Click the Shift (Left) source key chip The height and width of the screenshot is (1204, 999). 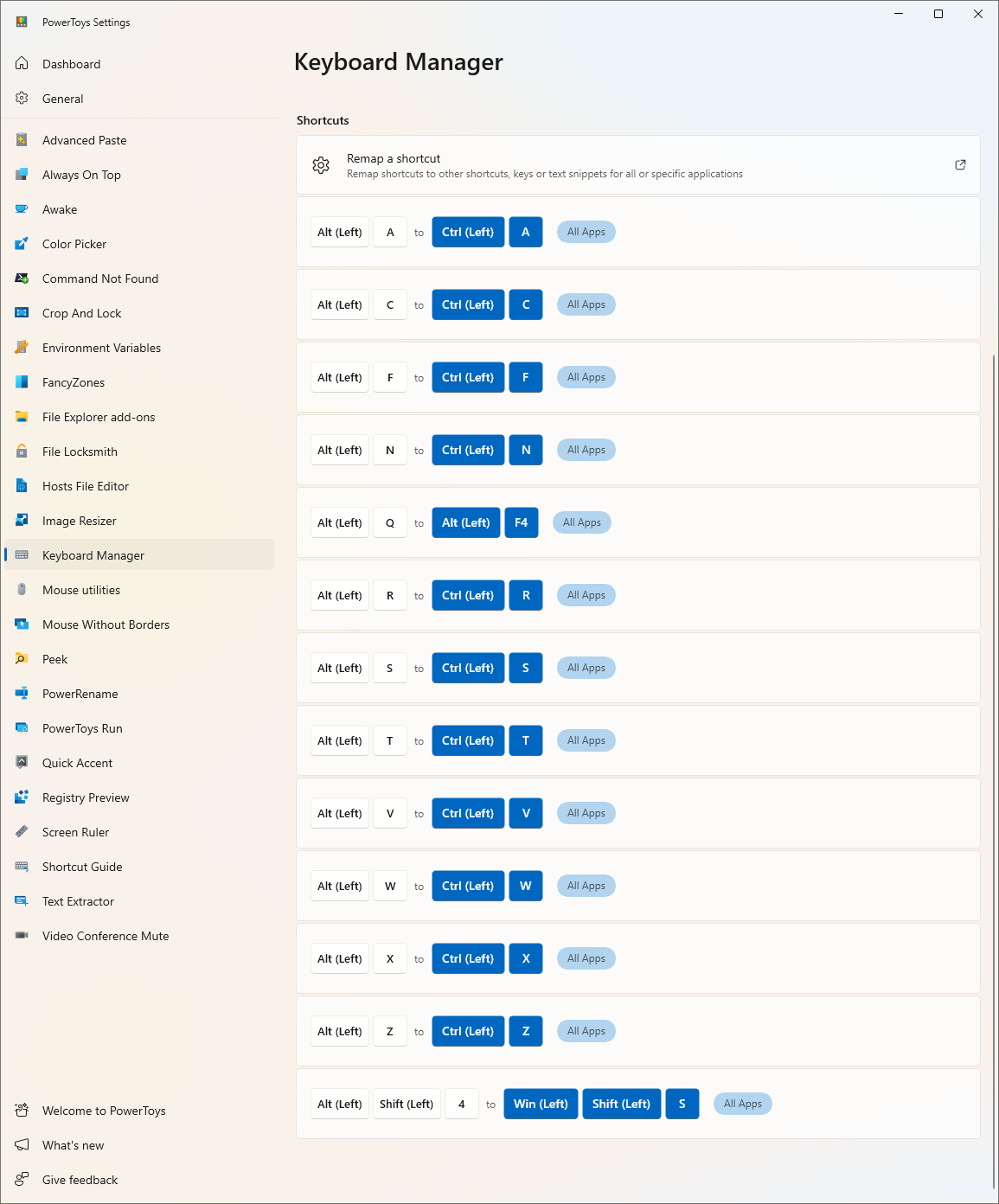coord(407,1104)
